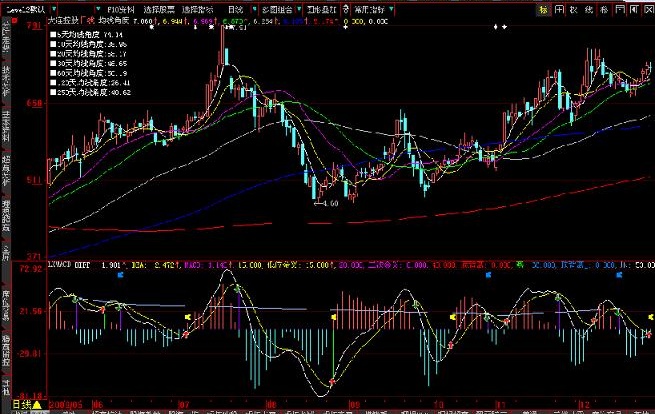Toggle the 30天均线角度 checkbox

pos(53,63)
